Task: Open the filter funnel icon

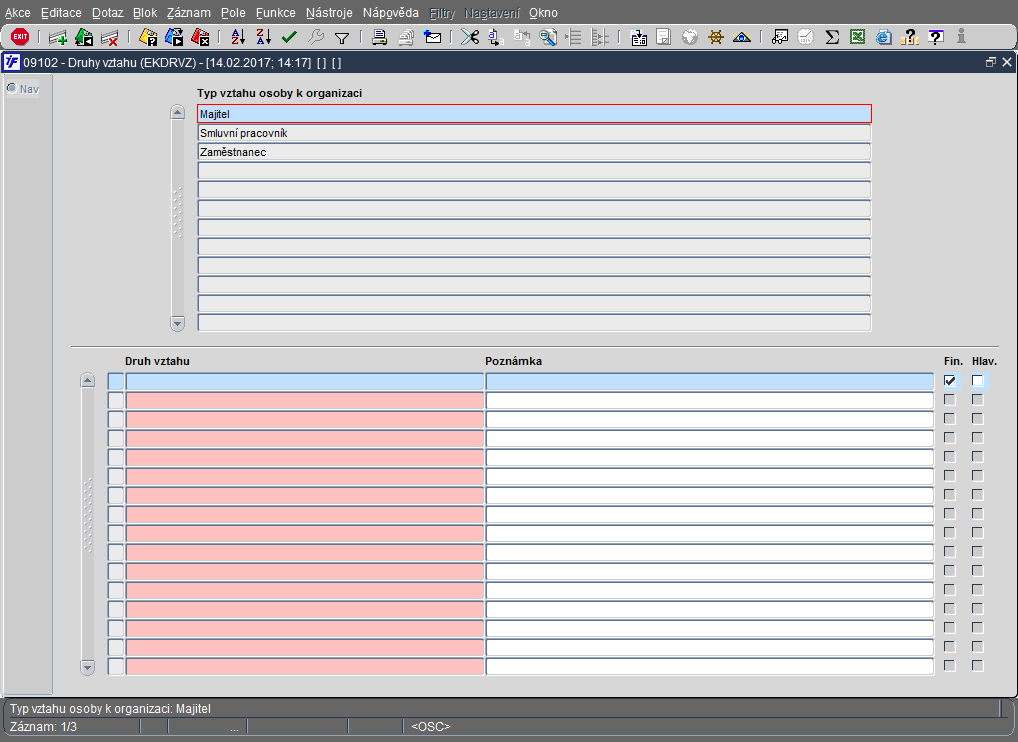Action: point(341,37)
